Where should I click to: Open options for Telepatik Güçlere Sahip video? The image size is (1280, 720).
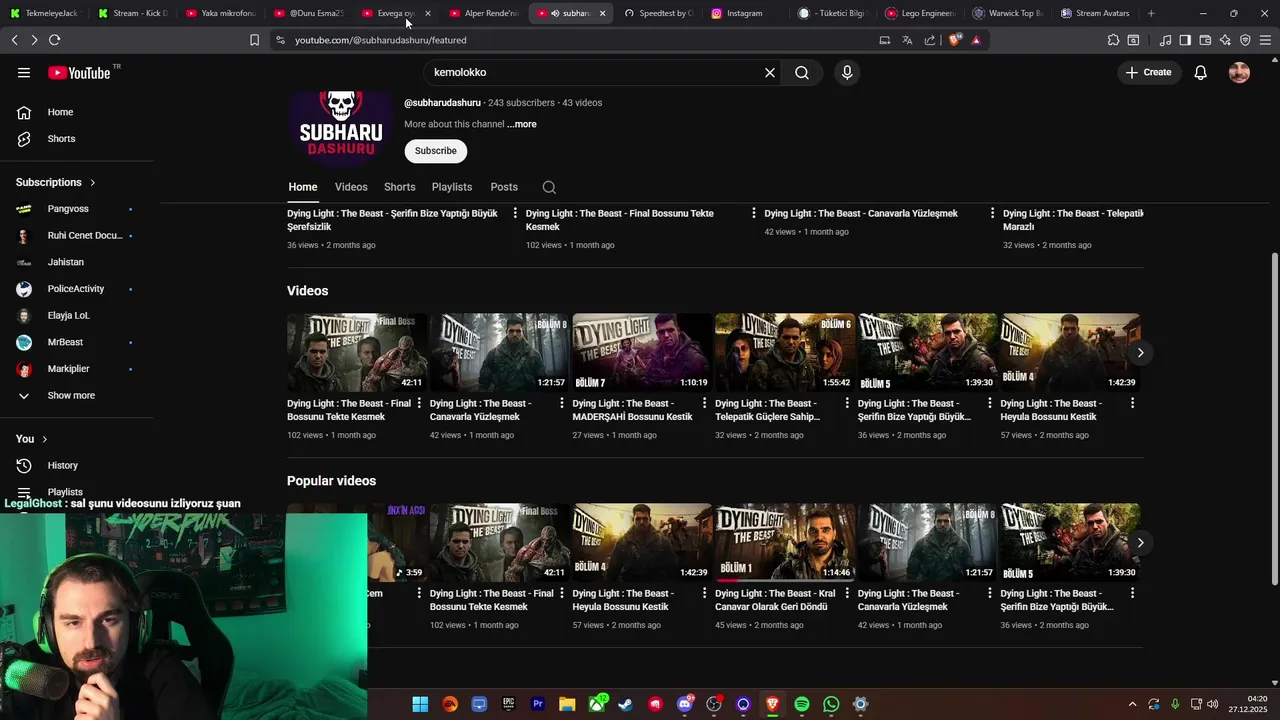click(847, 403)
